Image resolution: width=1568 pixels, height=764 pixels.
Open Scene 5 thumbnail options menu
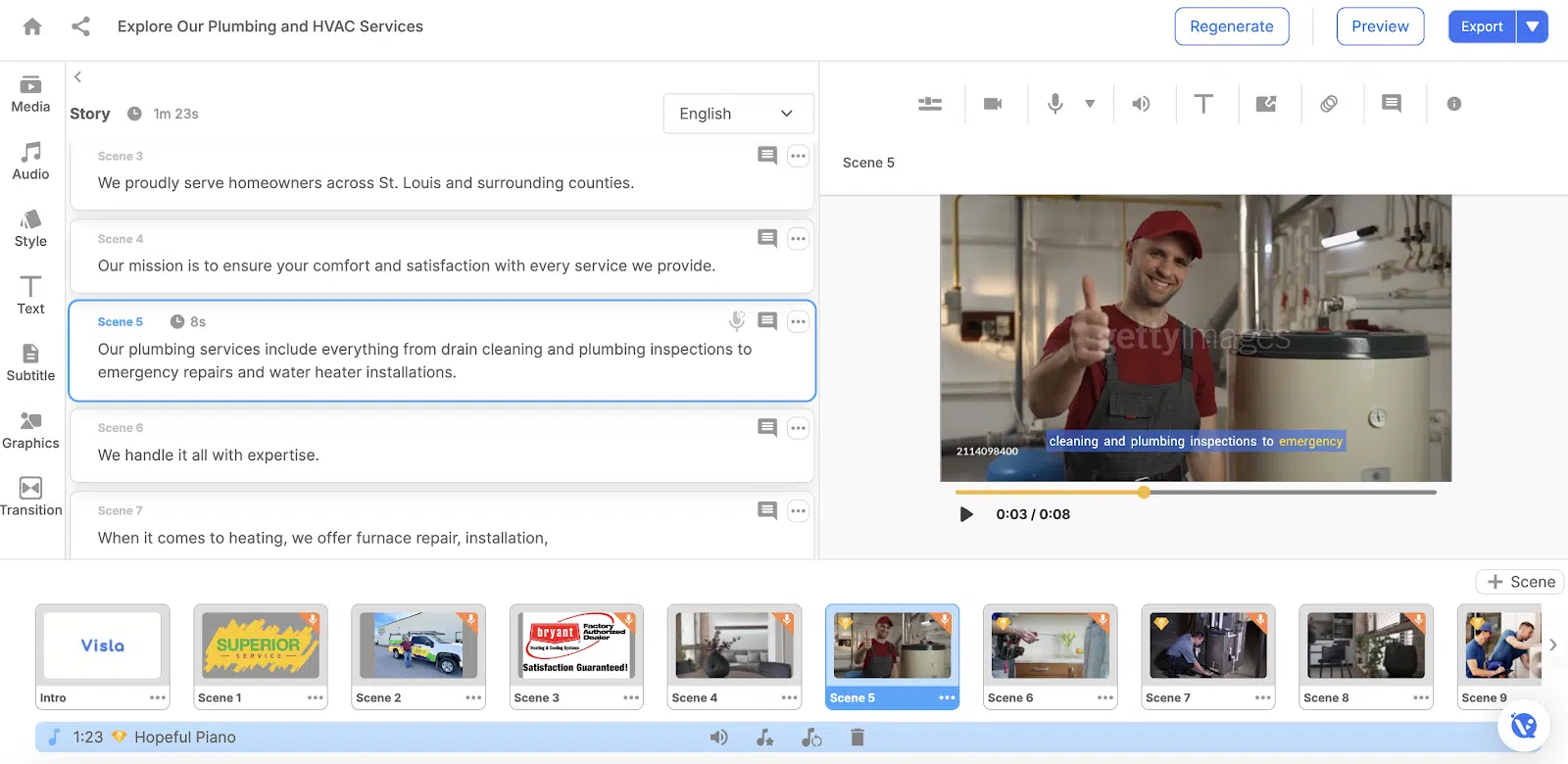click(x=947, y=697)
